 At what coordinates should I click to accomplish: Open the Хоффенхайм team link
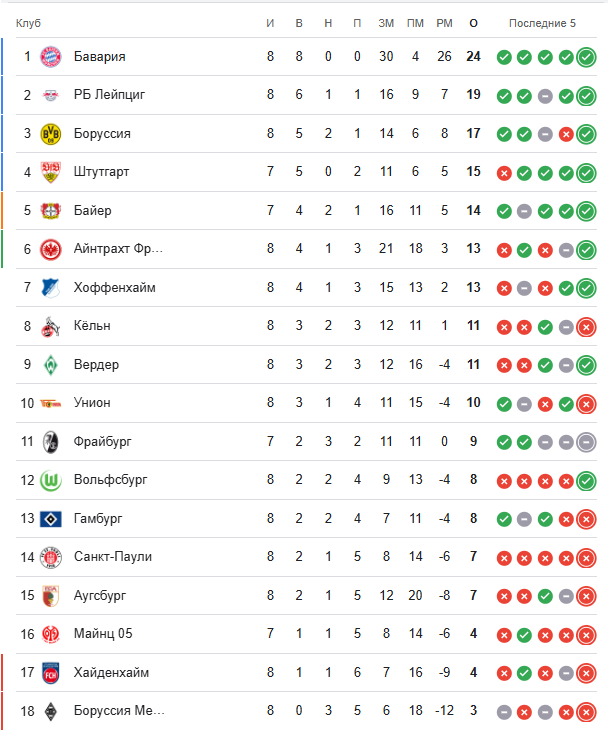(x=114, y=288)
